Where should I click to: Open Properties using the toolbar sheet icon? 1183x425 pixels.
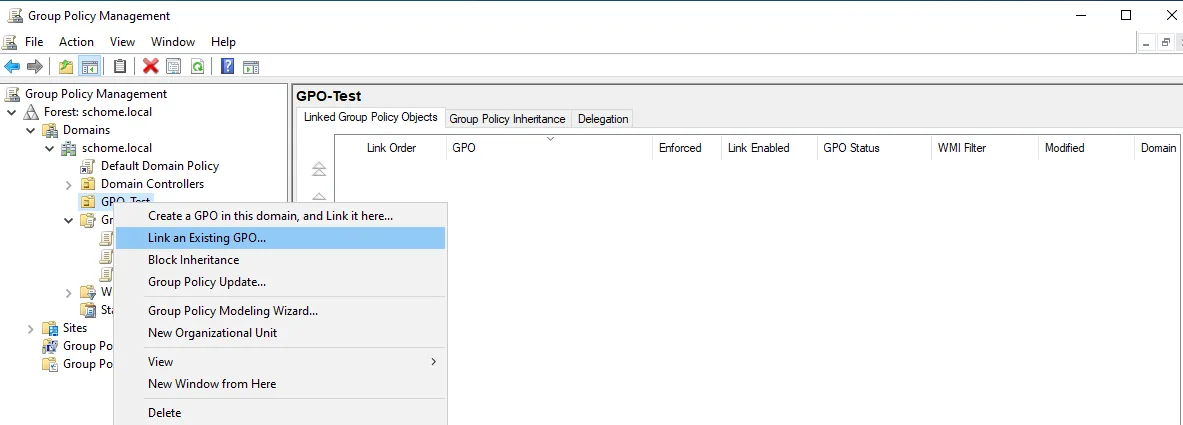[174, 66]
